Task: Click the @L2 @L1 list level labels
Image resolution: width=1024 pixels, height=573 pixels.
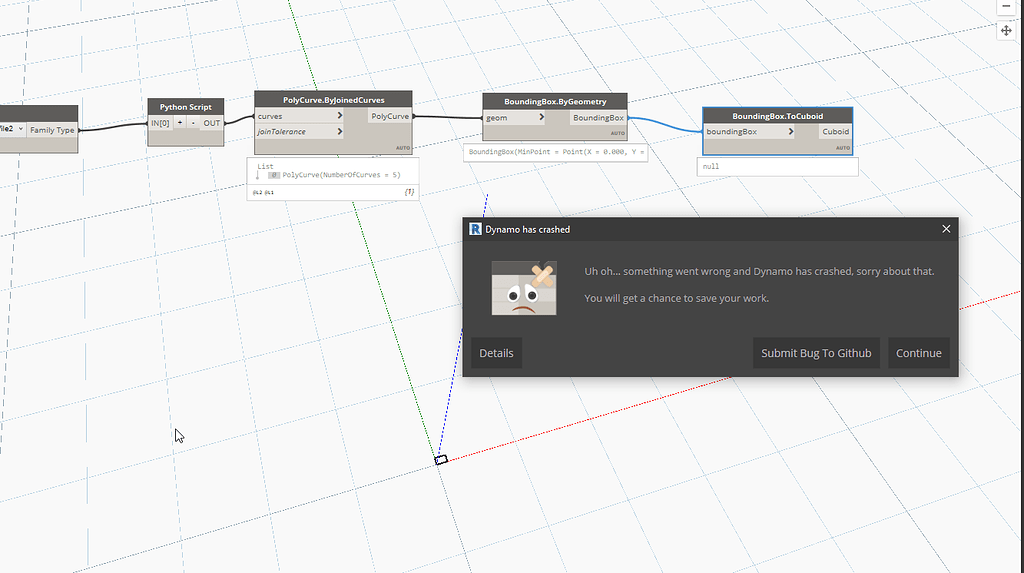Action: (263, 193)
